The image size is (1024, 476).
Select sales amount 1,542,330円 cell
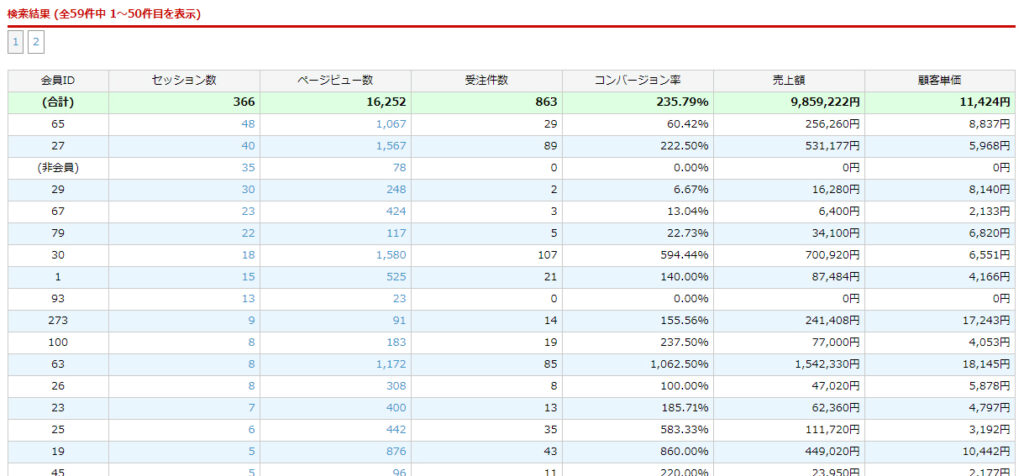[789, 364]
